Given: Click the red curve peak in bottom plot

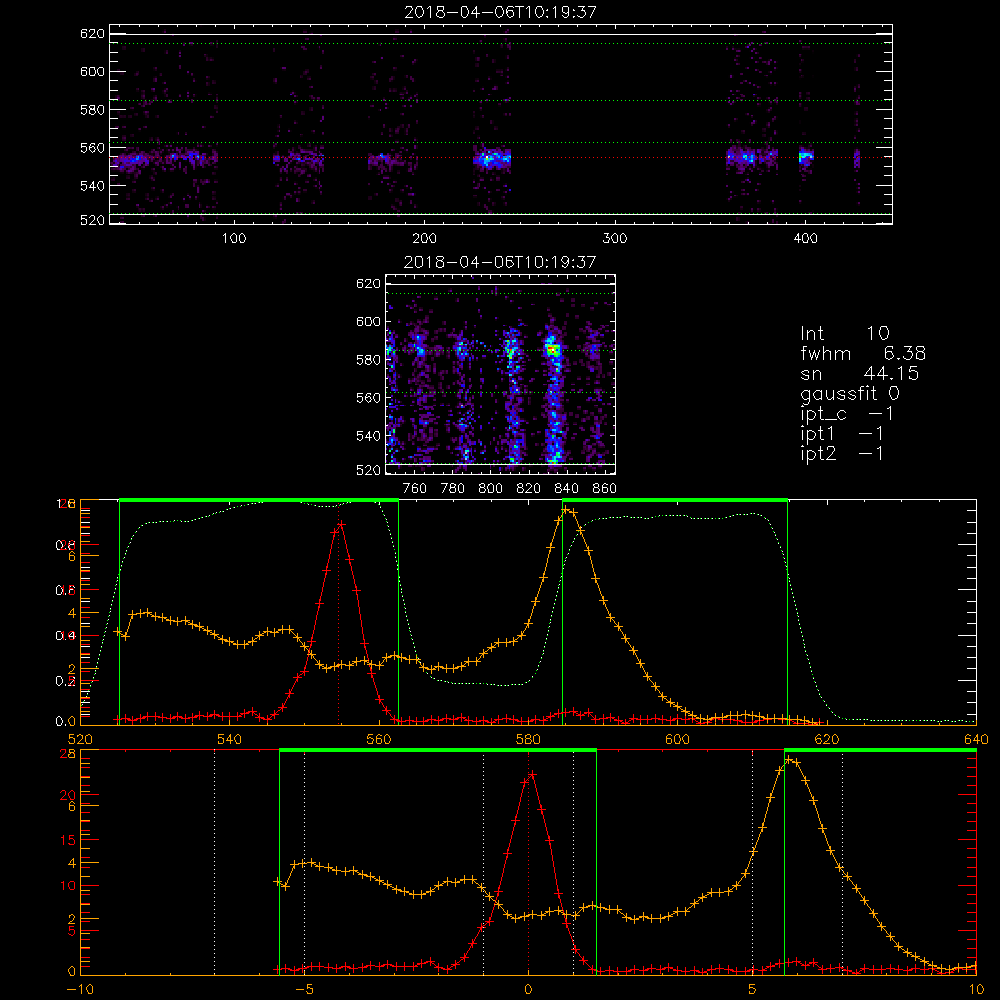Looking at the screenshot, I should pyautogui.click(x=531, y=774).
